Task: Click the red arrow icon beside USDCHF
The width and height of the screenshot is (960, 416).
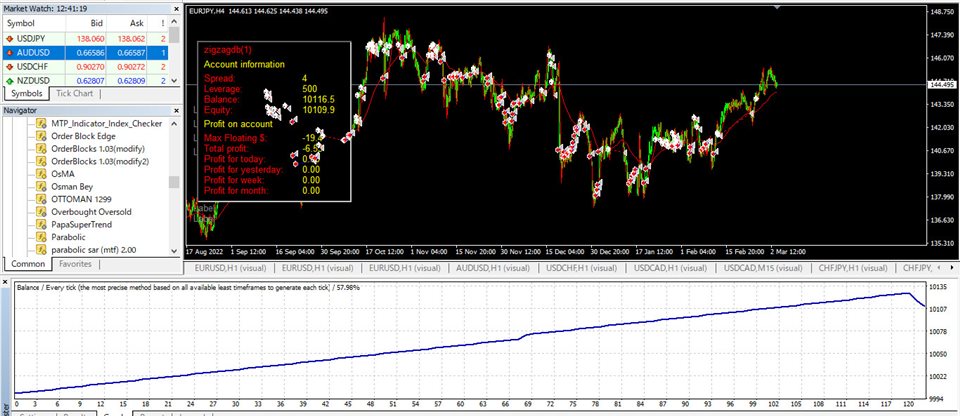Action: click(11, 65)
